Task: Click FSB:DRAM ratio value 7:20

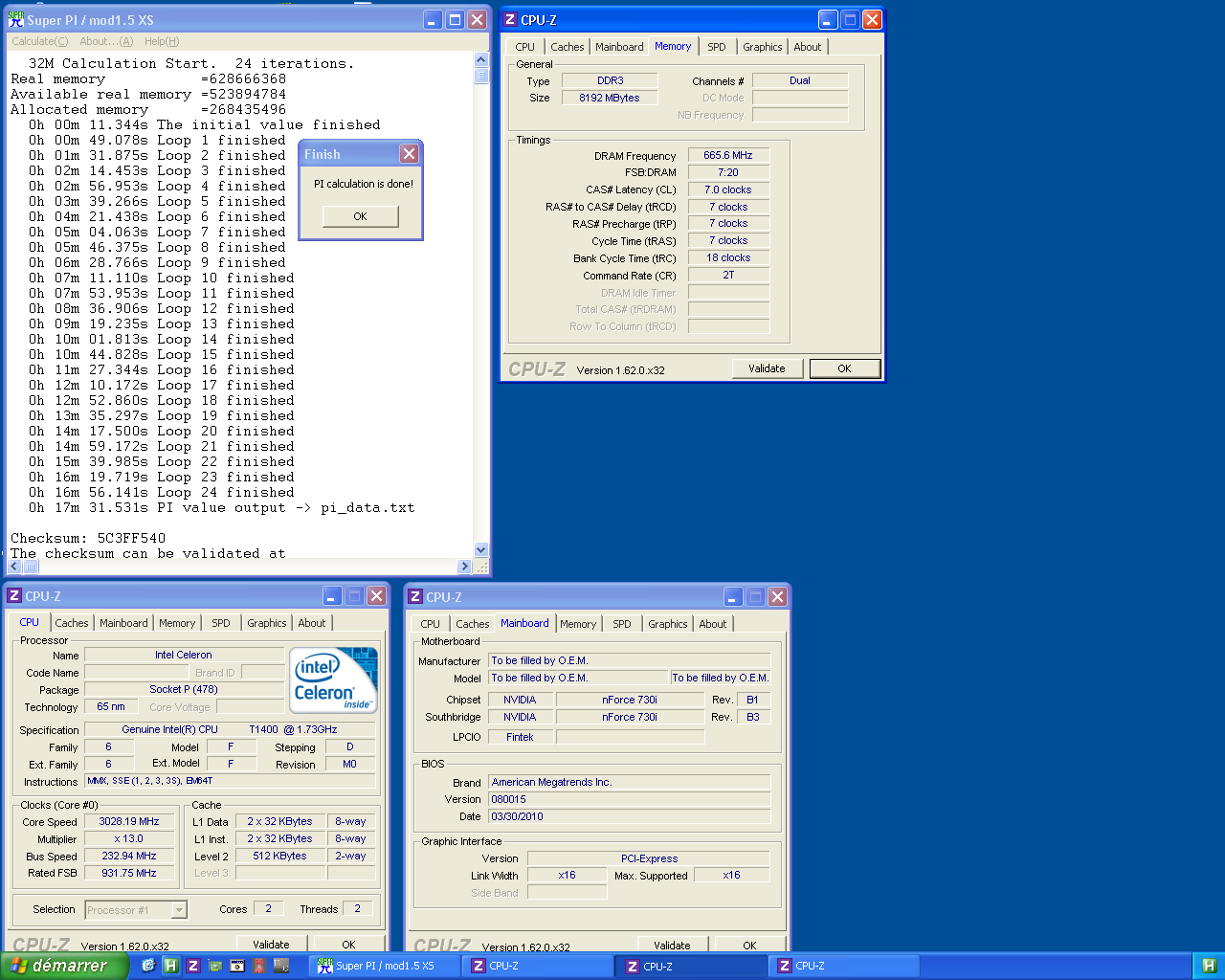Action: pos(728,172)
